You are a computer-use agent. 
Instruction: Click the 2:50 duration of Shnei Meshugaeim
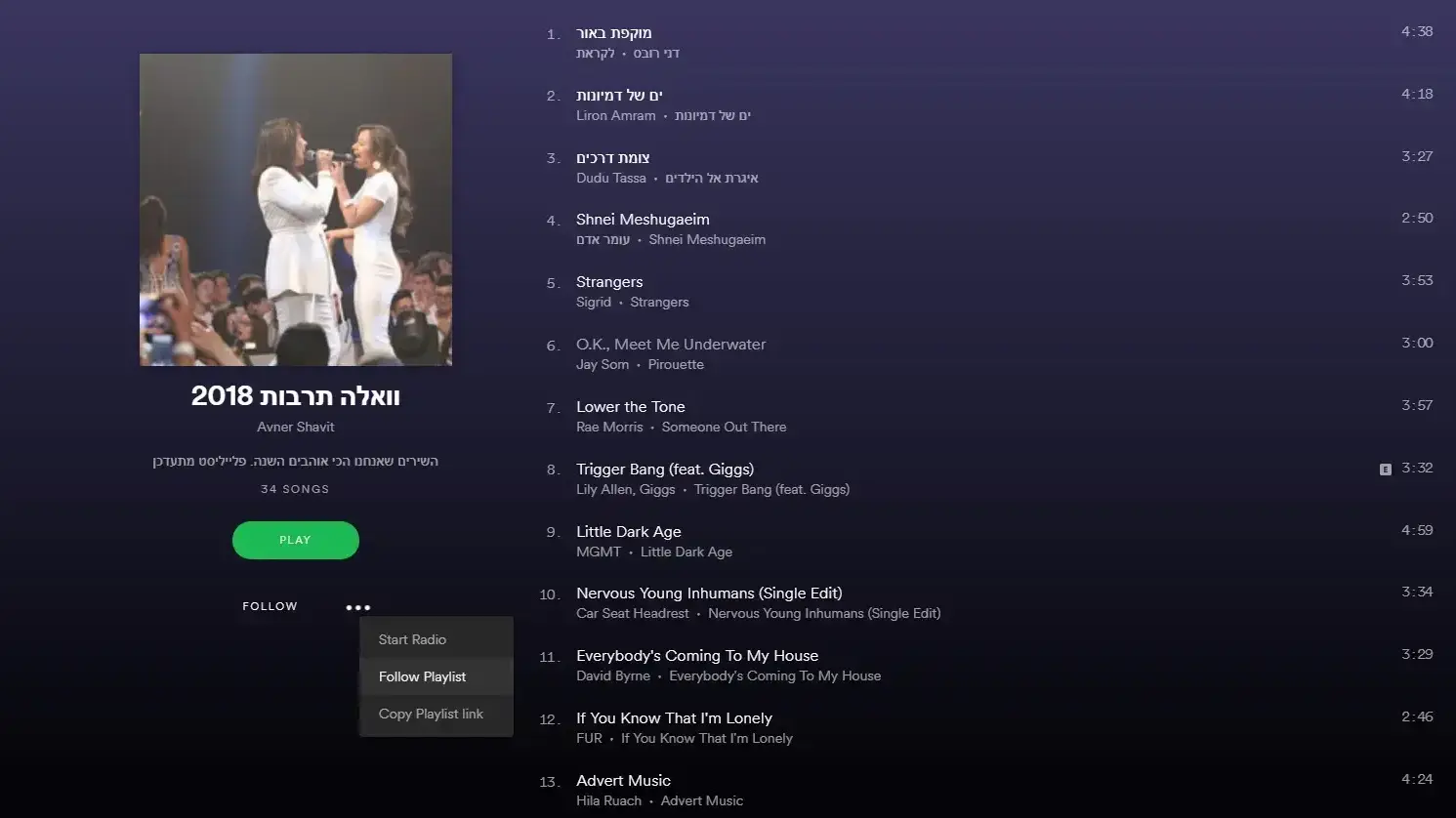[x=1417, y=219]
